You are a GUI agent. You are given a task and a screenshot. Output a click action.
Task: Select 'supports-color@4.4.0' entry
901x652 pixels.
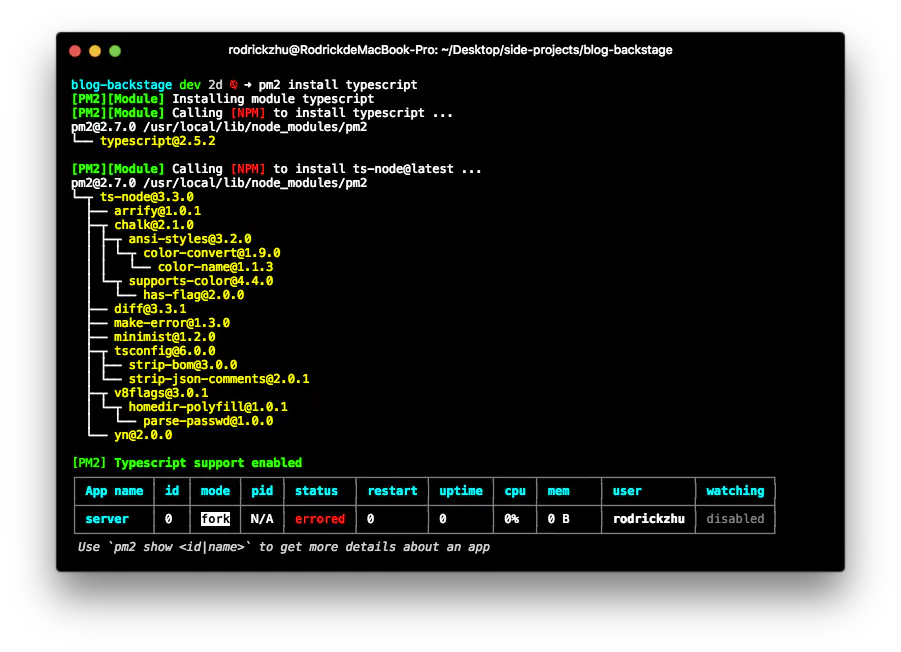pos(201,281)
